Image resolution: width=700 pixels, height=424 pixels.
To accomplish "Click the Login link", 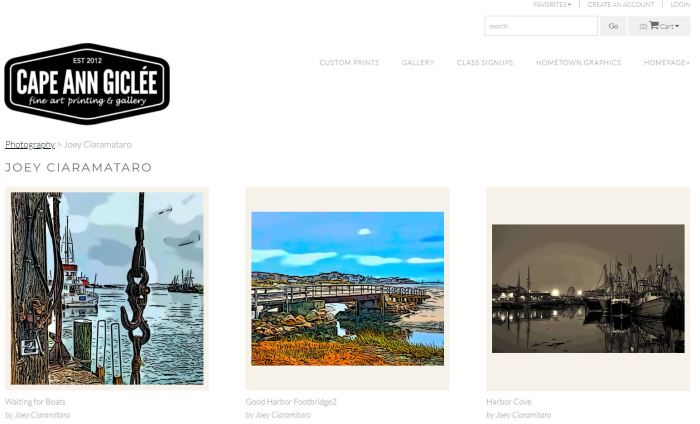I will pyautogui.click(x=680, y=4).
